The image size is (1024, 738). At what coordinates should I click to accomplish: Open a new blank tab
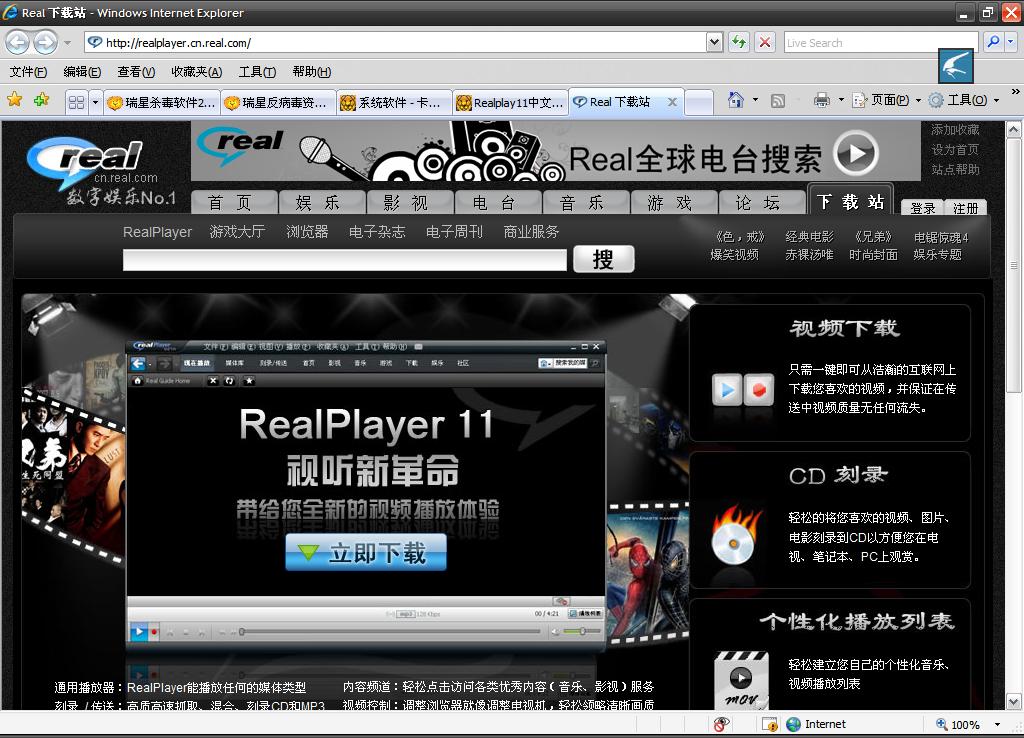tap(698, 103)
